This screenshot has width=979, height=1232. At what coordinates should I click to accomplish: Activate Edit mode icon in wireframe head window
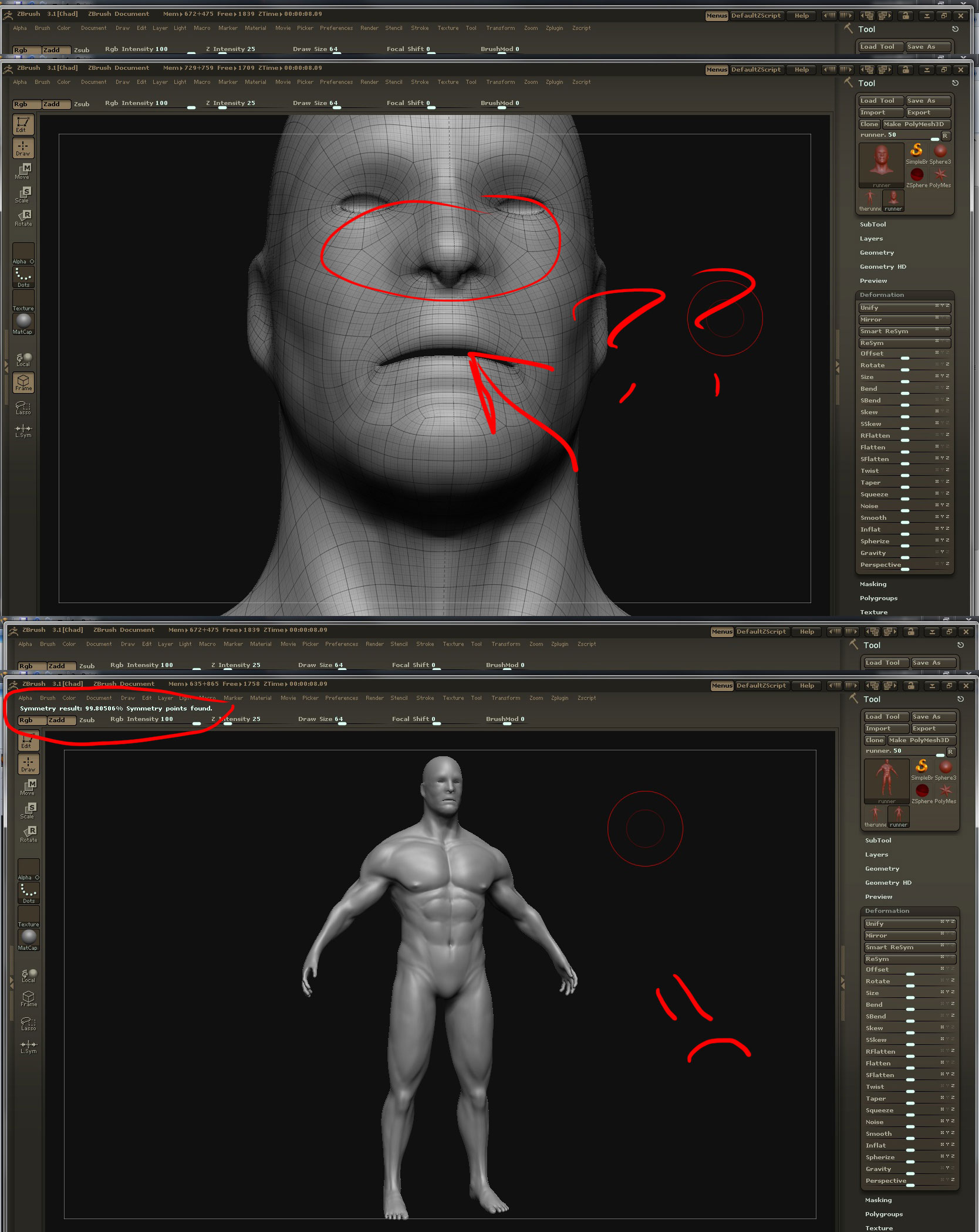(x=23, y=124)
